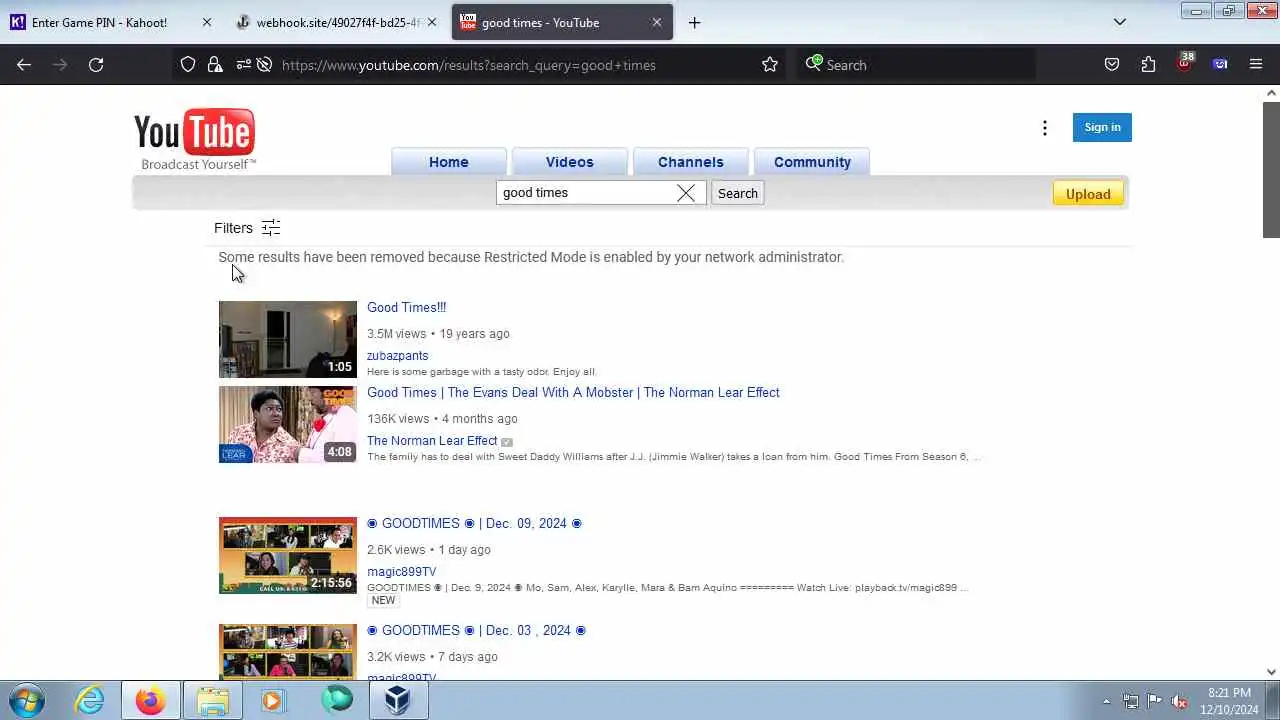Open Windows Explorer folder in taskbar
The width and height of the screenshot is (1280, 720).
[x=212, y=700]
